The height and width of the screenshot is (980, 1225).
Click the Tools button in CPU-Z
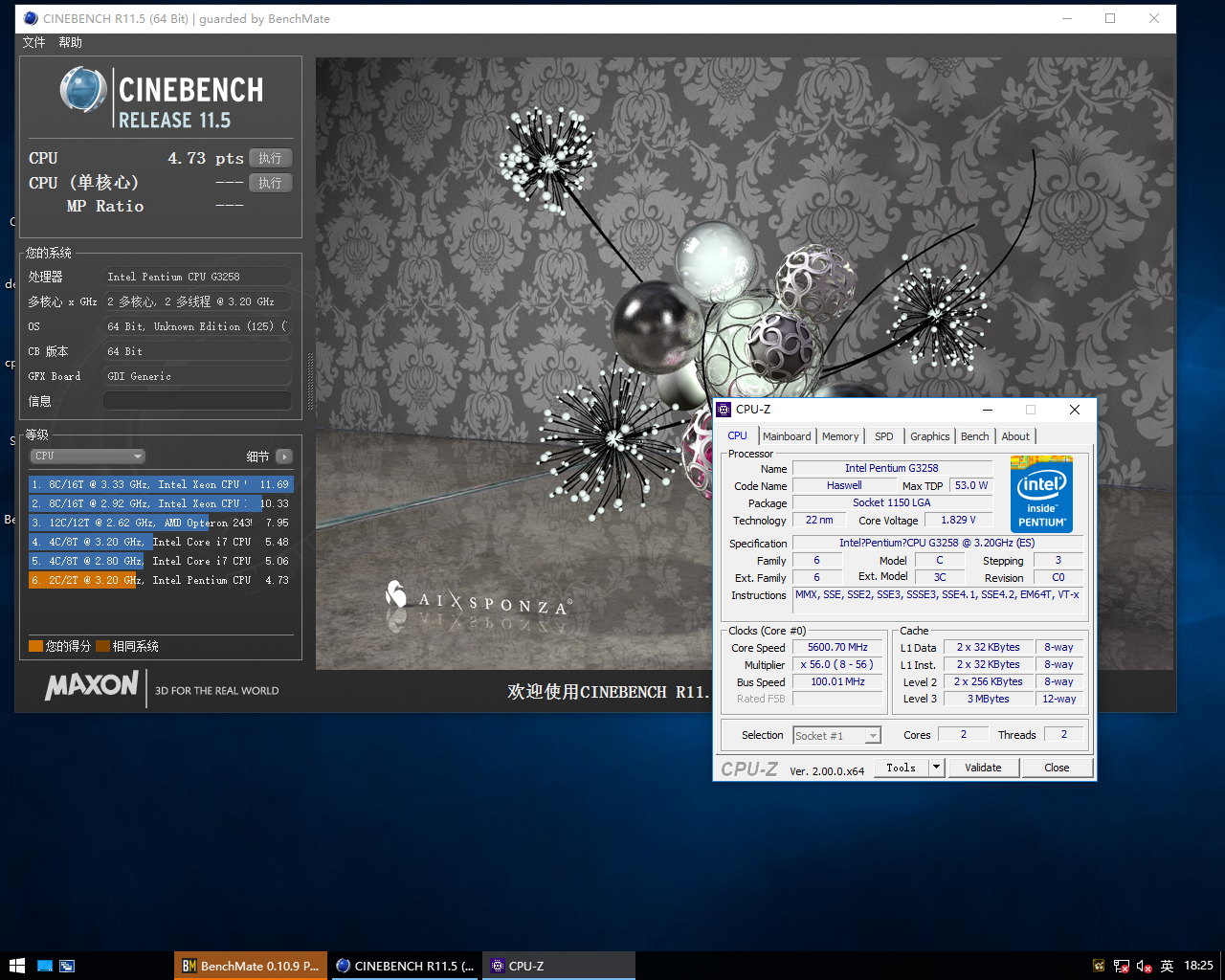901,768
